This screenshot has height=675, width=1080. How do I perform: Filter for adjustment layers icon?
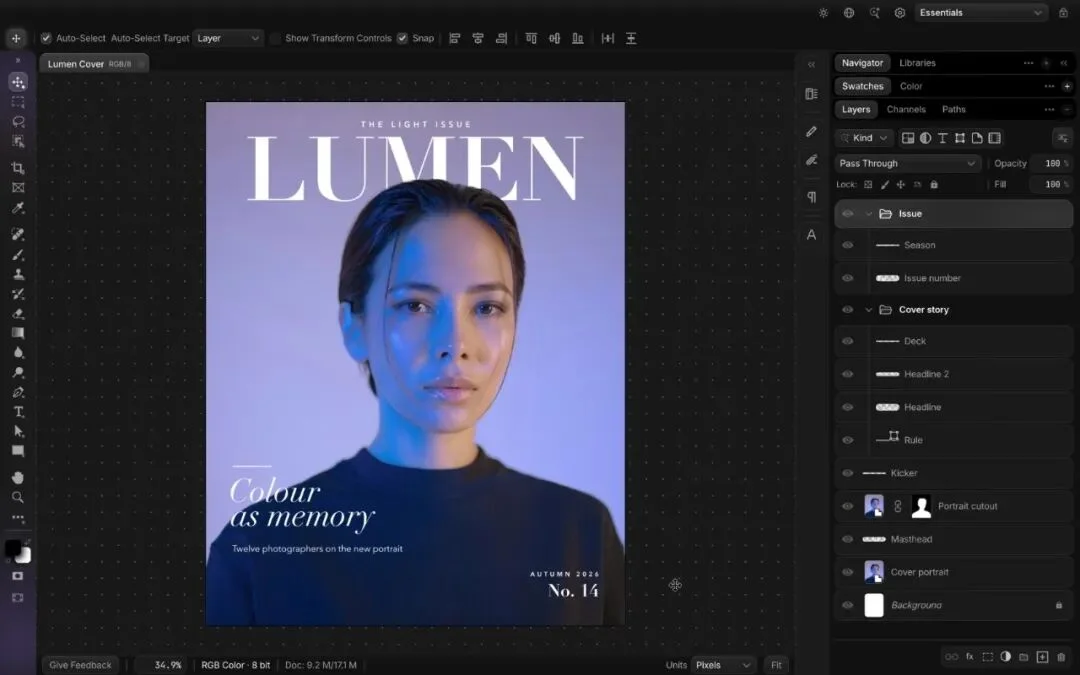tap(926, 138)
